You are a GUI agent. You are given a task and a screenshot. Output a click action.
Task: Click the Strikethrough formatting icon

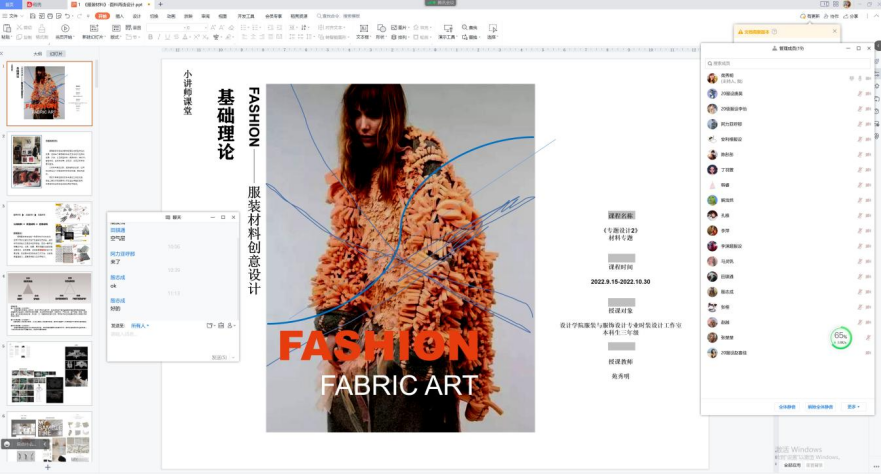(x=176, y=37)
